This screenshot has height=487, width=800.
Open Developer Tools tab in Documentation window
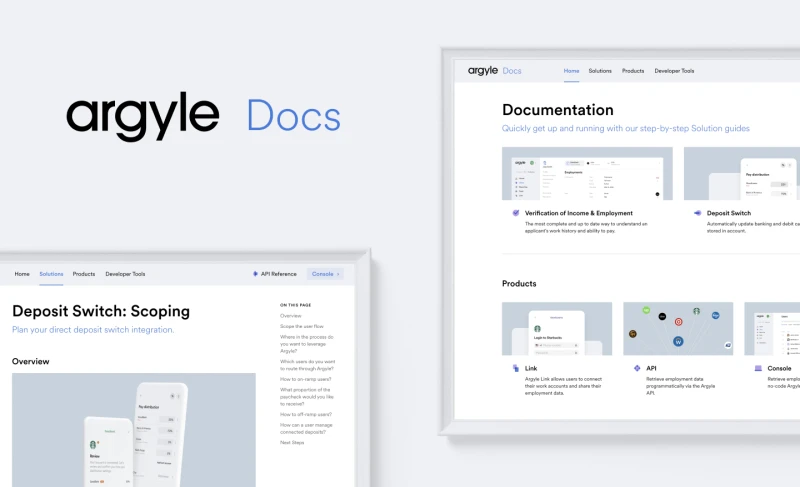(674, 71)
